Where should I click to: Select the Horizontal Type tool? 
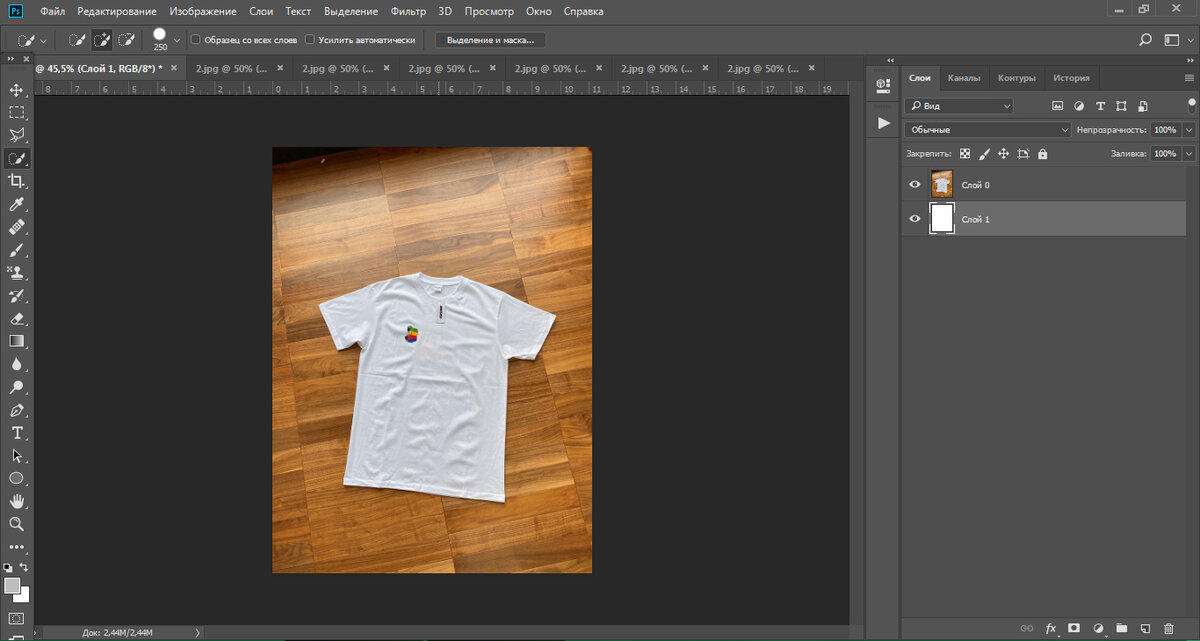pyautogui.click(x=17, y=433)
